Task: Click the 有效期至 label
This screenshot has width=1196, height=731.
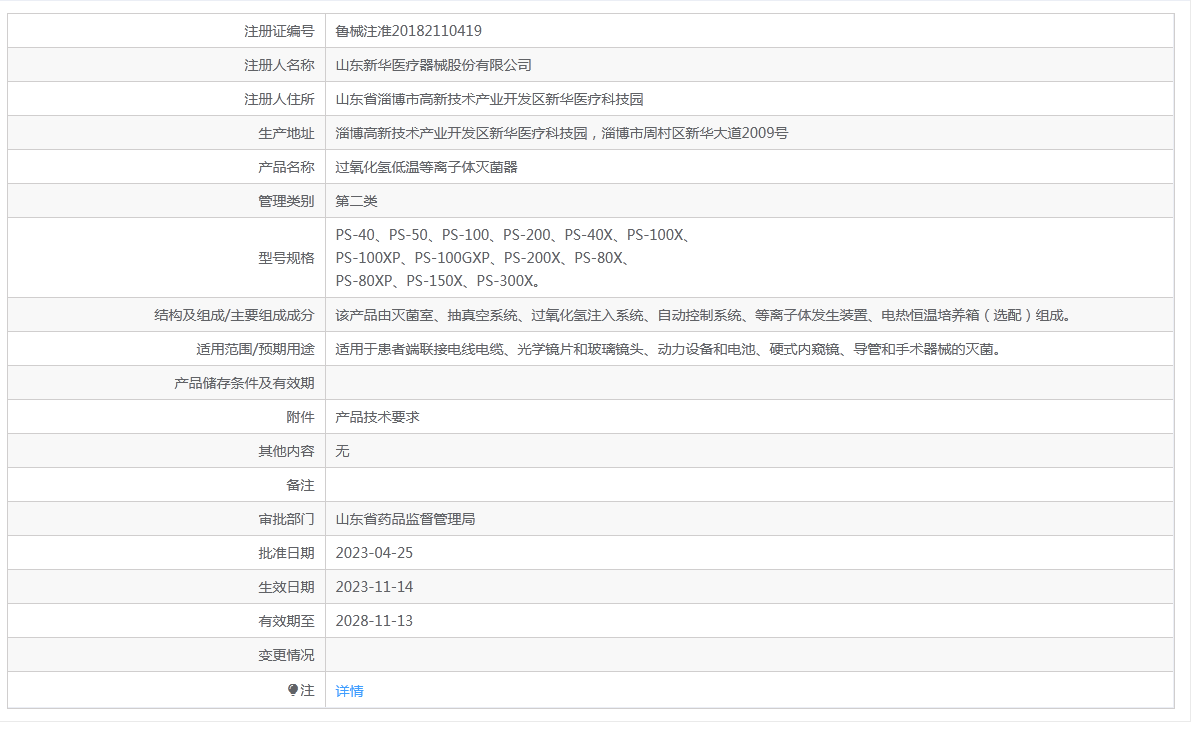Action: pos(286,621)
